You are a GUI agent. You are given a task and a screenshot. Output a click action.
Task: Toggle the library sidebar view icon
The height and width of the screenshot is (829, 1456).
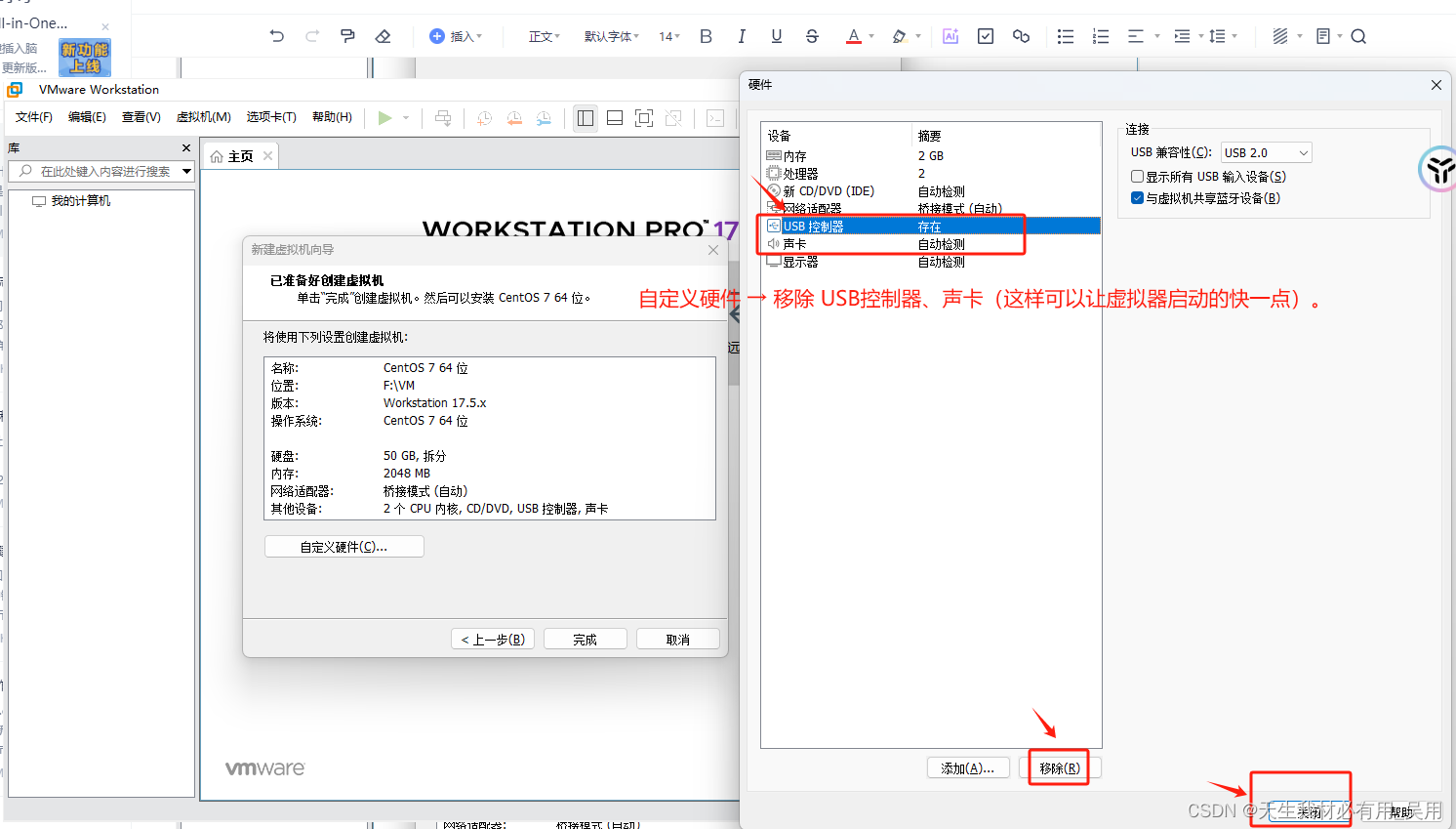pos(586,118)
